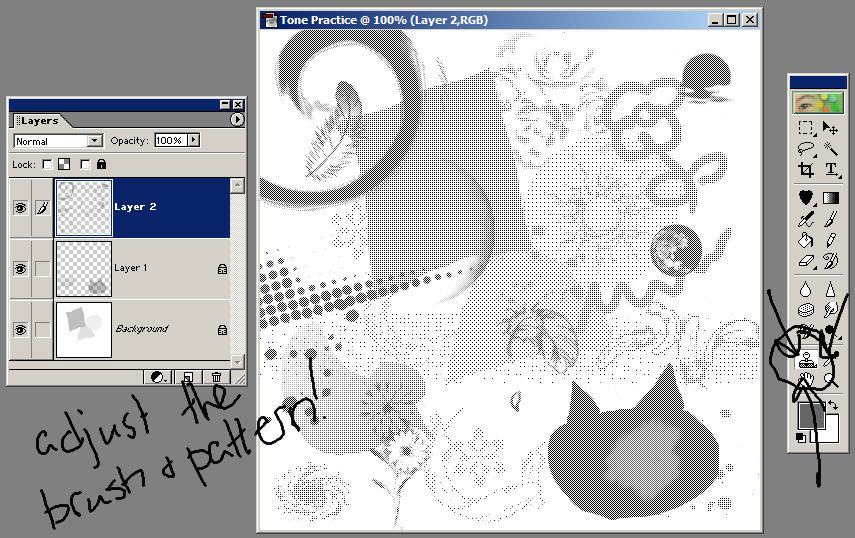The width and height of the screenshot is (855, 538).
Task: Select the Lasso tool
Action: (x=806, y=149)
